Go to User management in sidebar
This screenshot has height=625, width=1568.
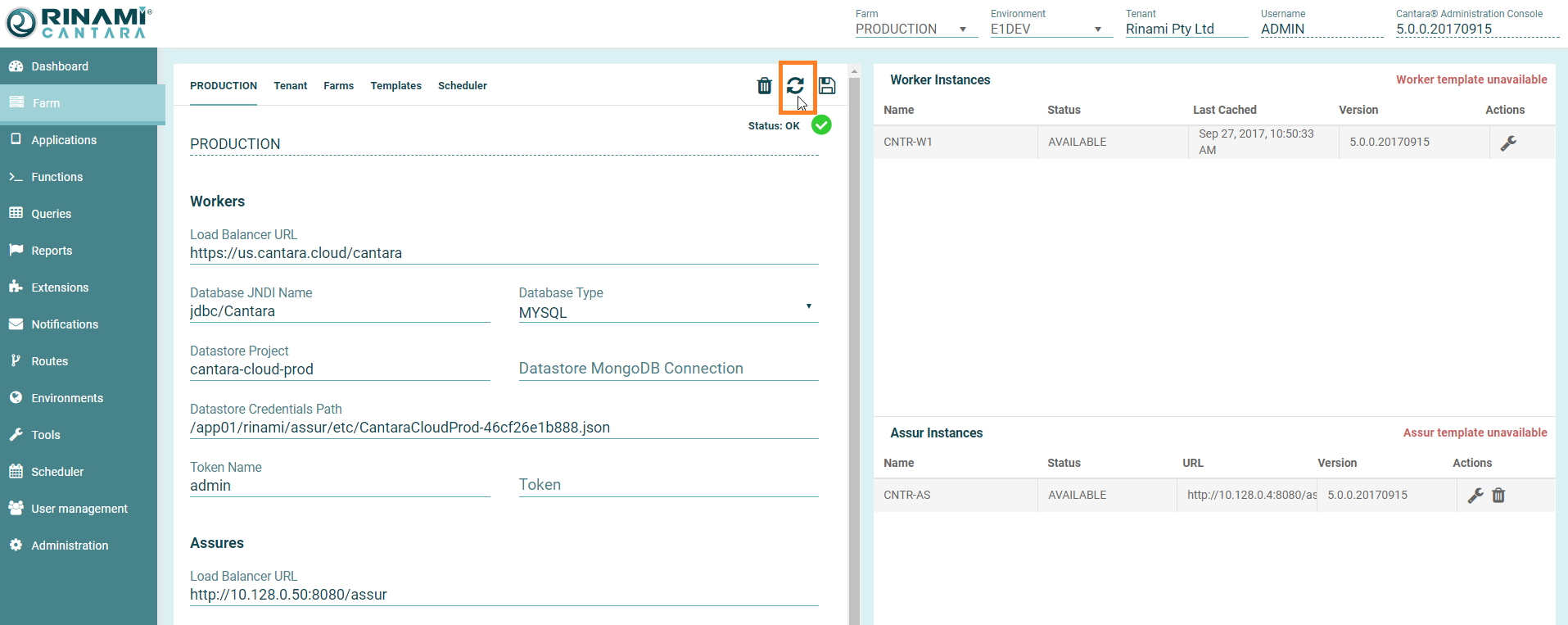tap(79, 509)
